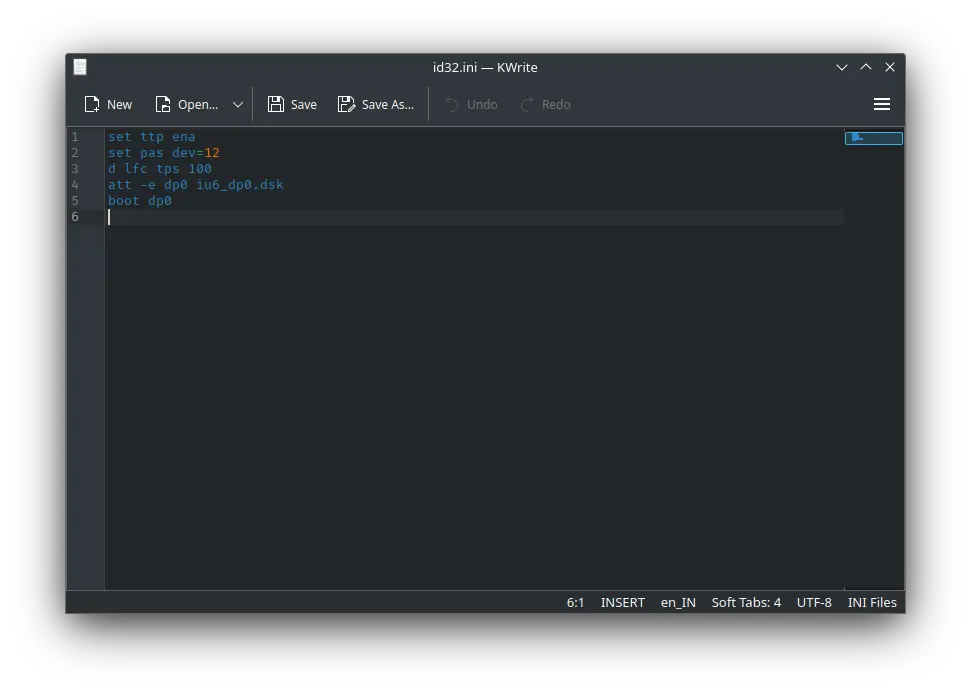Click the Redo arrow icon

527,104
